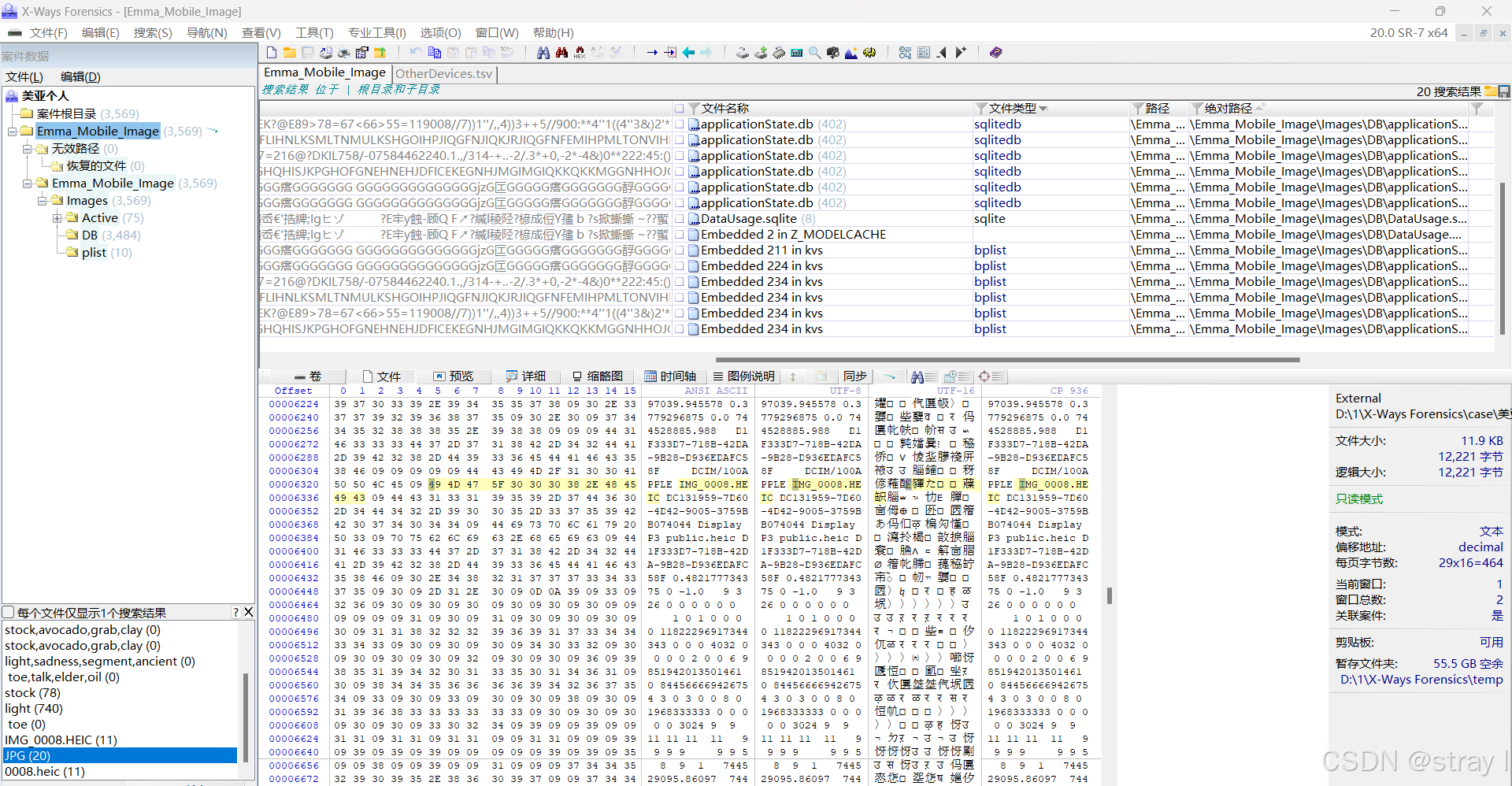Click the gallery picture toolbar icon
Viewport: 1512px width, 786px height.
pyautogui.click(x=851, y=53)
